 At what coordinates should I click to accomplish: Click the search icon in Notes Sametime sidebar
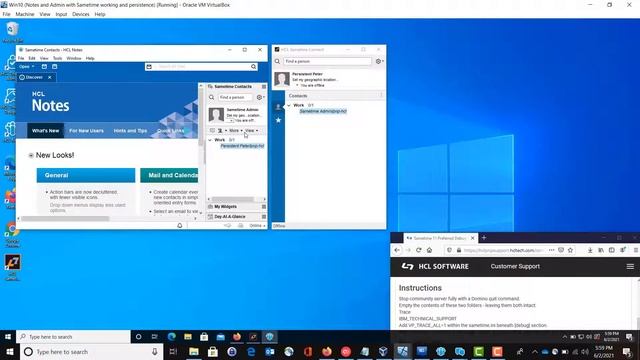(x=211, y=98)
